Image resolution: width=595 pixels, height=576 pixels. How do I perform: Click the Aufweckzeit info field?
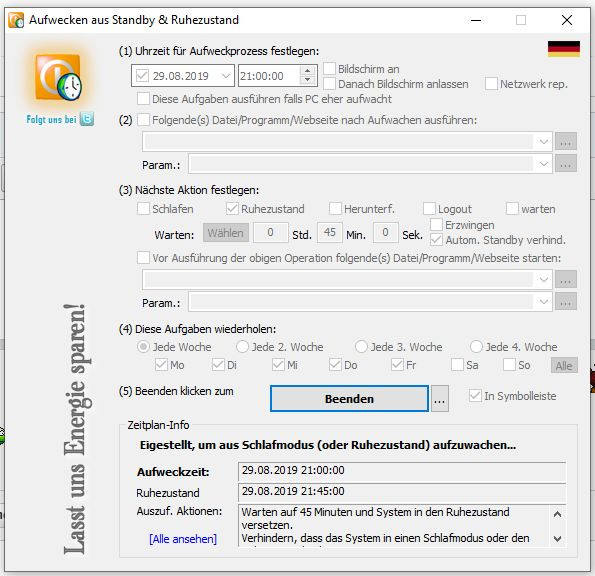[402, 471]
